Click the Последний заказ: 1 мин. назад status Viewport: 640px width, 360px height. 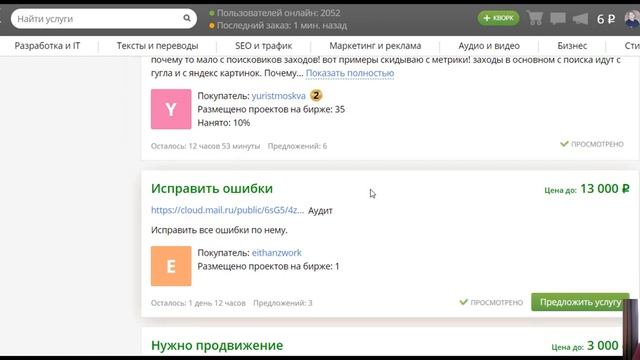278,25
